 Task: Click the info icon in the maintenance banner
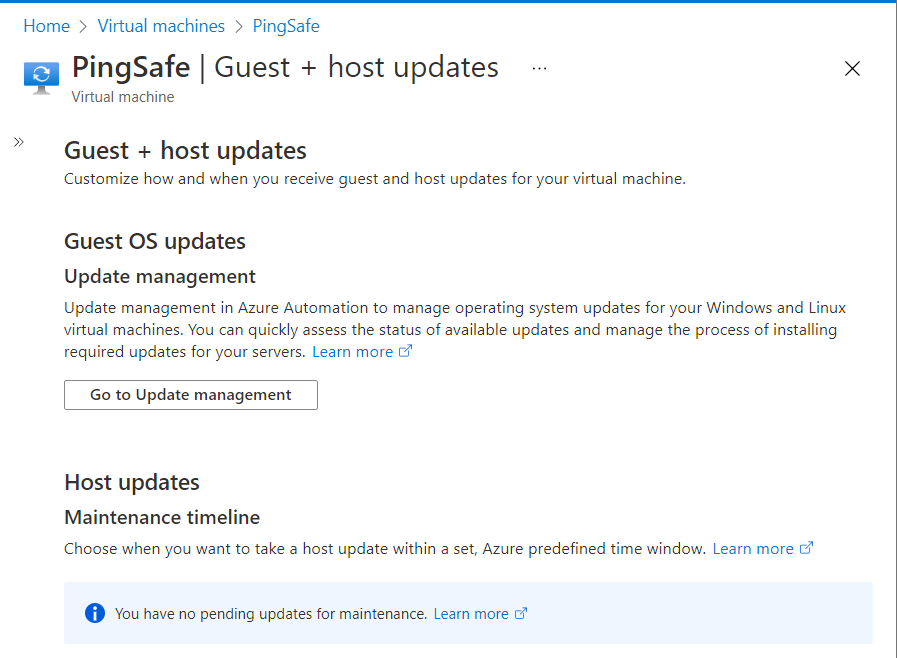click(x=95, y=613)
